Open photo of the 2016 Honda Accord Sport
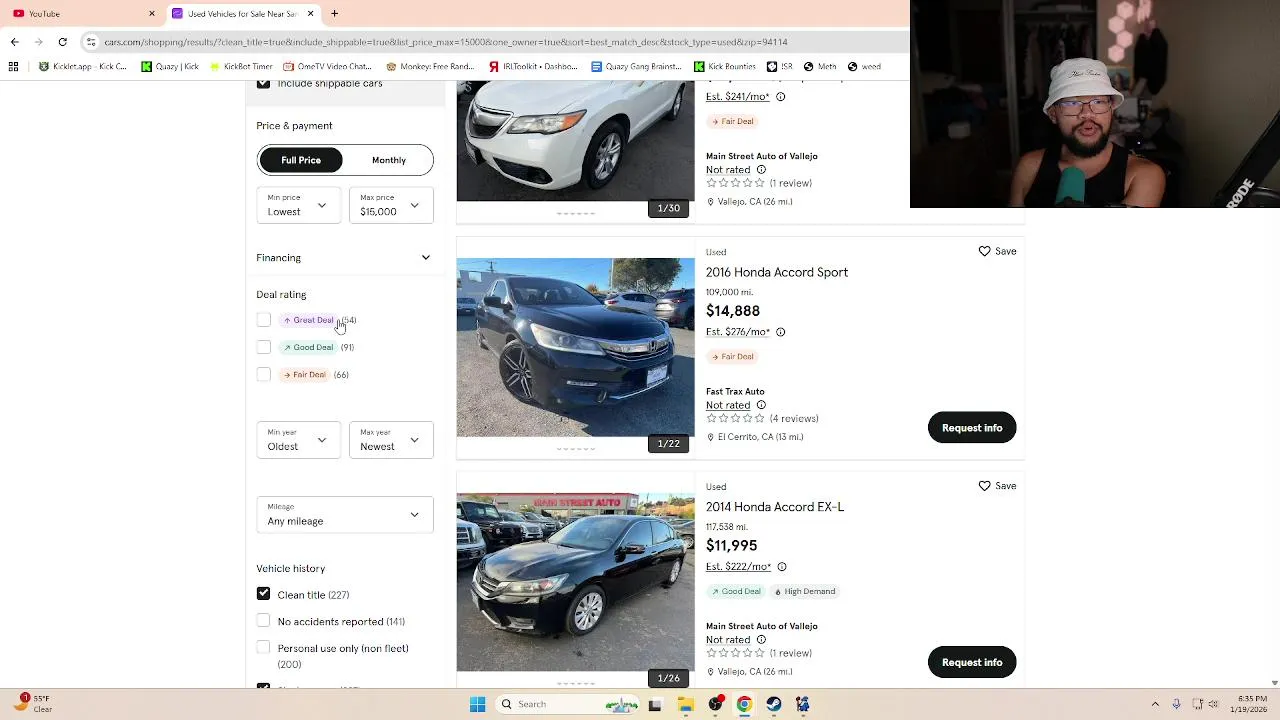 coord(576,347)
